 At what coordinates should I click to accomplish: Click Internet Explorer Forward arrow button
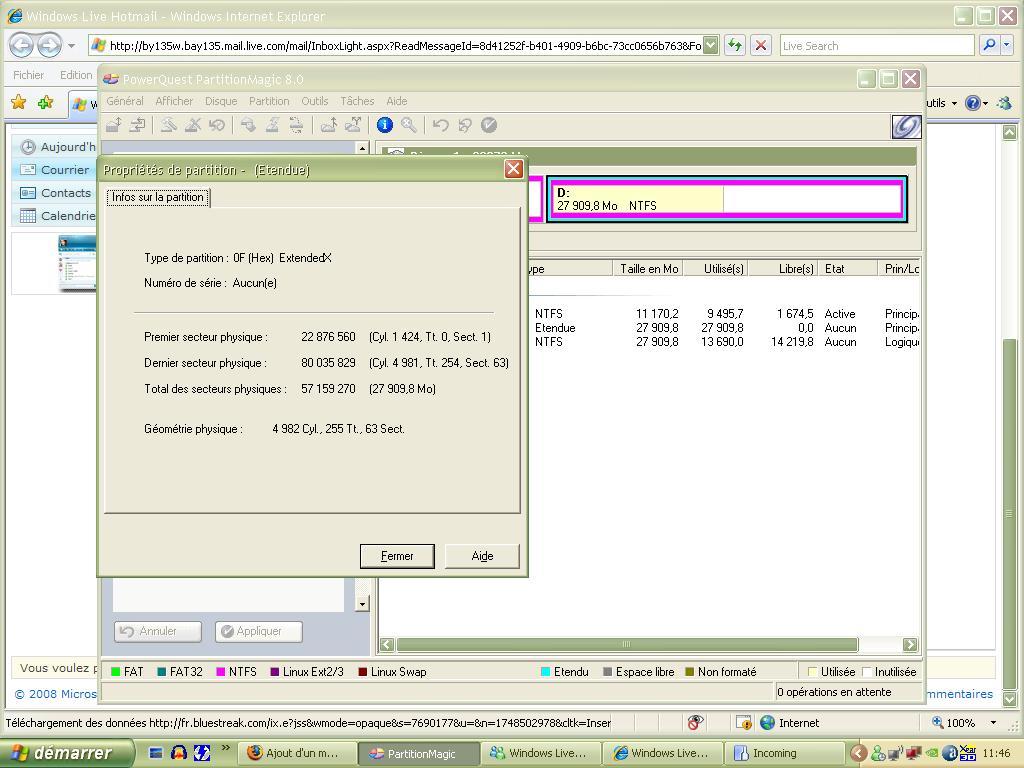click(49, 46)
